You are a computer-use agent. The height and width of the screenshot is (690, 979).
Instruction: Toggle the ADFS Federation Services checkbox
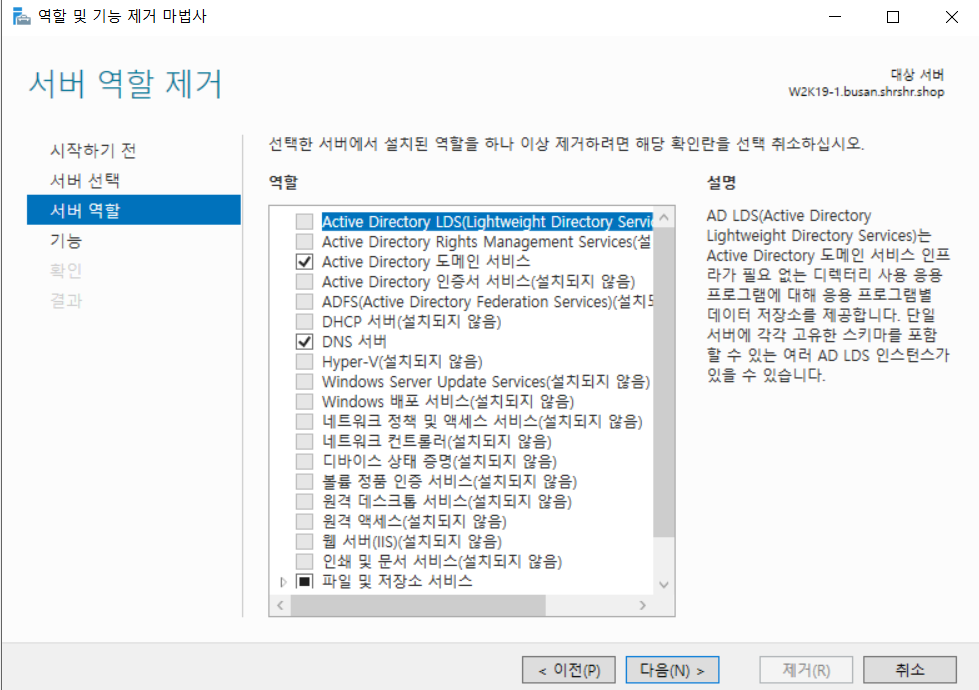pos(305,302)
